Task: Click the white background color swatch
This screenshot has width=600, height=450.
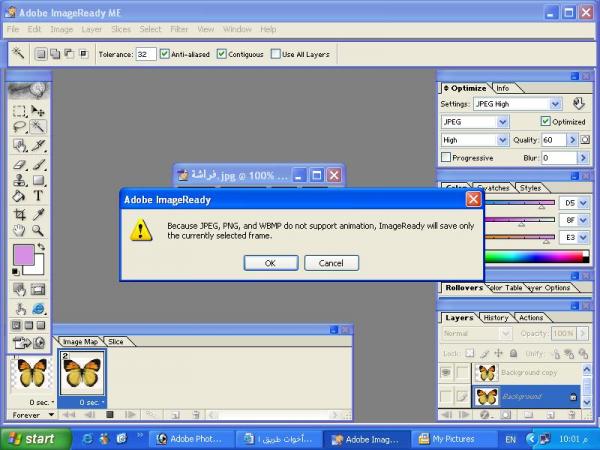Action: [38, 268]
